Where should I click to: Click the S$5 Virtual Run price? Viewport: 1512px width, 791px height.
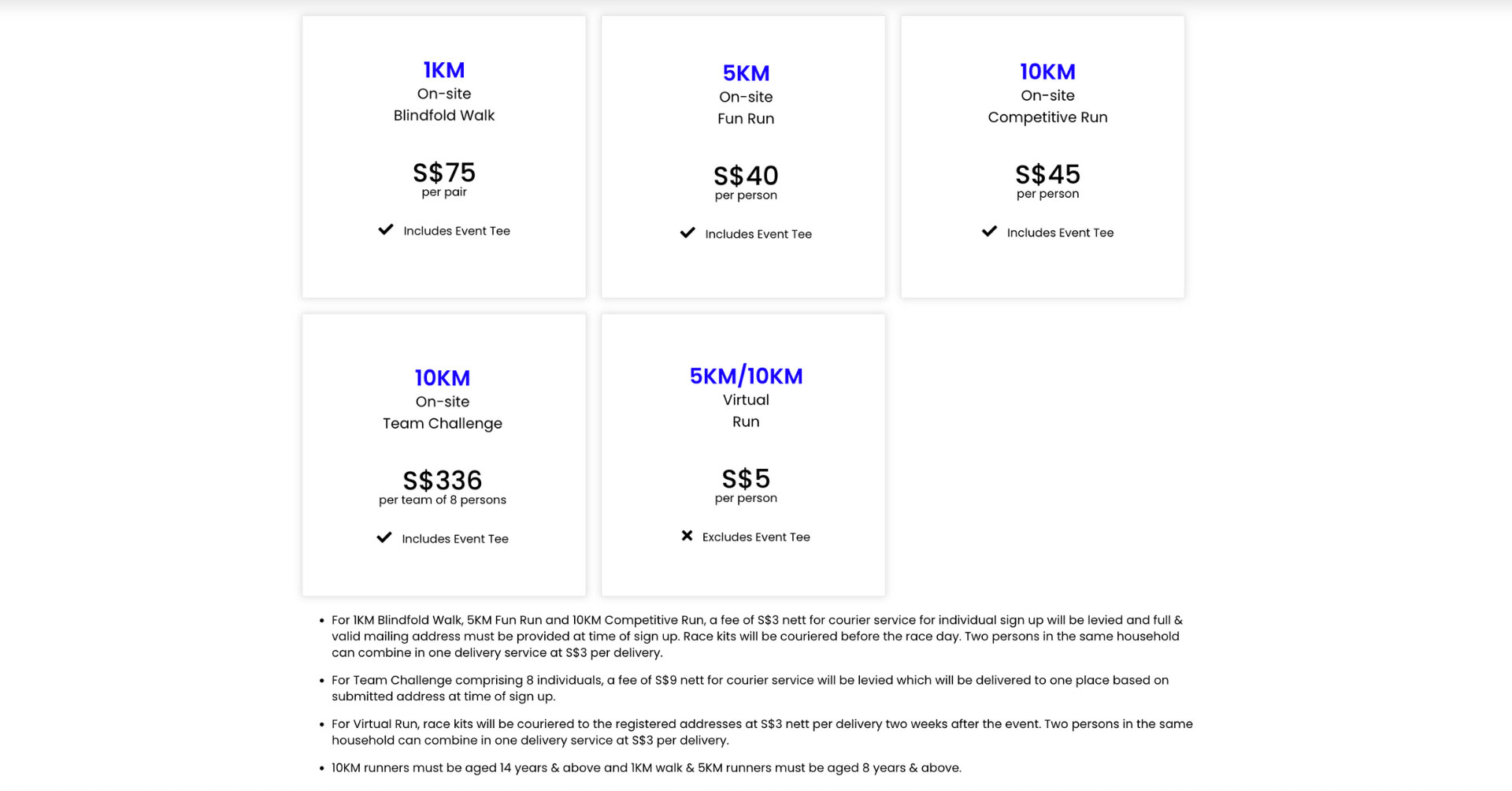pos(746,479)
